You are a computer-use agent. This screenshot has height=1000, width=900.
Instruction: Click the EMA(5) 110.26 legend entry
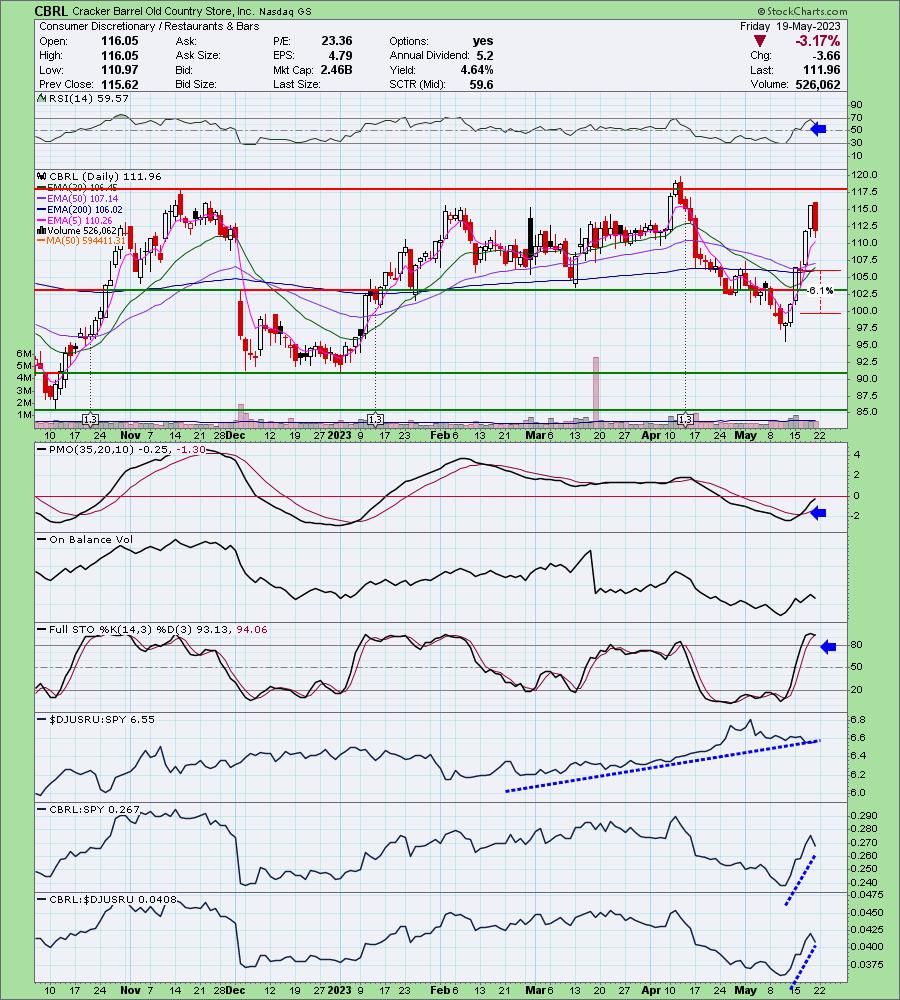75,220
